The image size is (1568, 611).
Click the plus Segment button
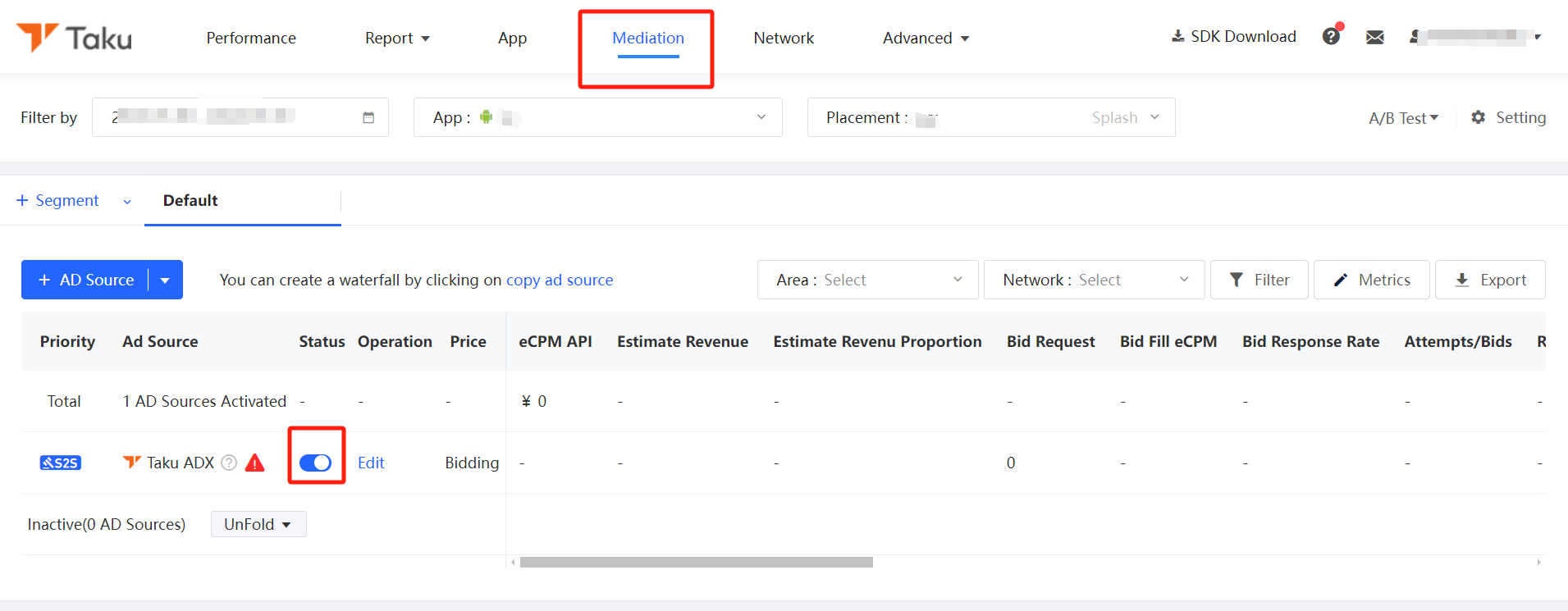click(x=57, y=200)
